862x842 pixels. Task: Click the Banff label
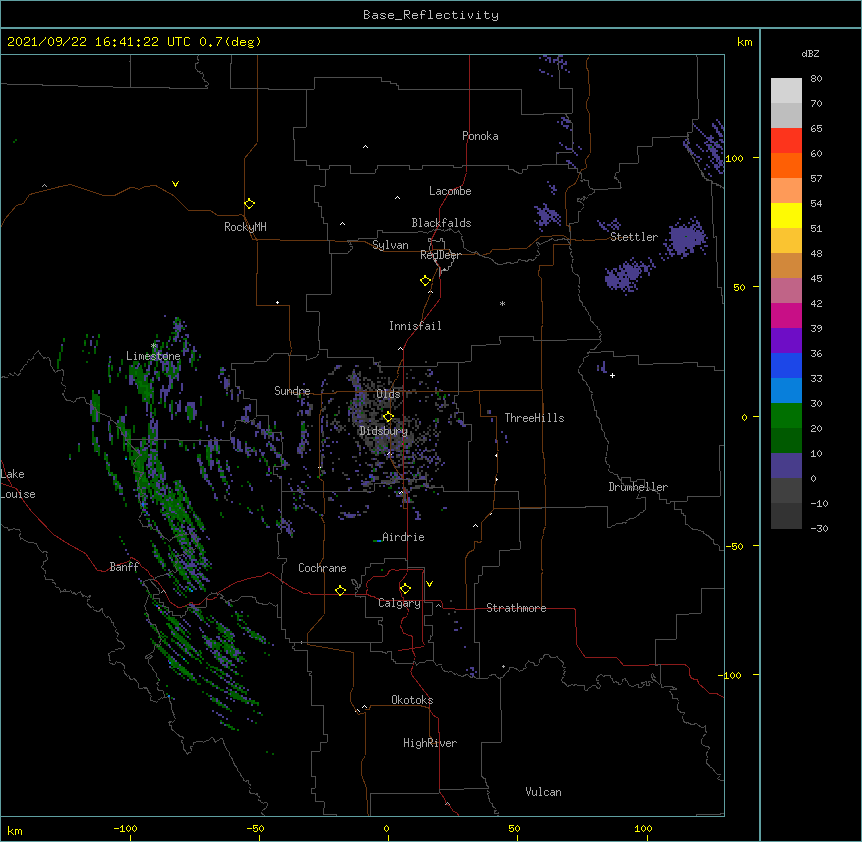click(x=124, y=567)
